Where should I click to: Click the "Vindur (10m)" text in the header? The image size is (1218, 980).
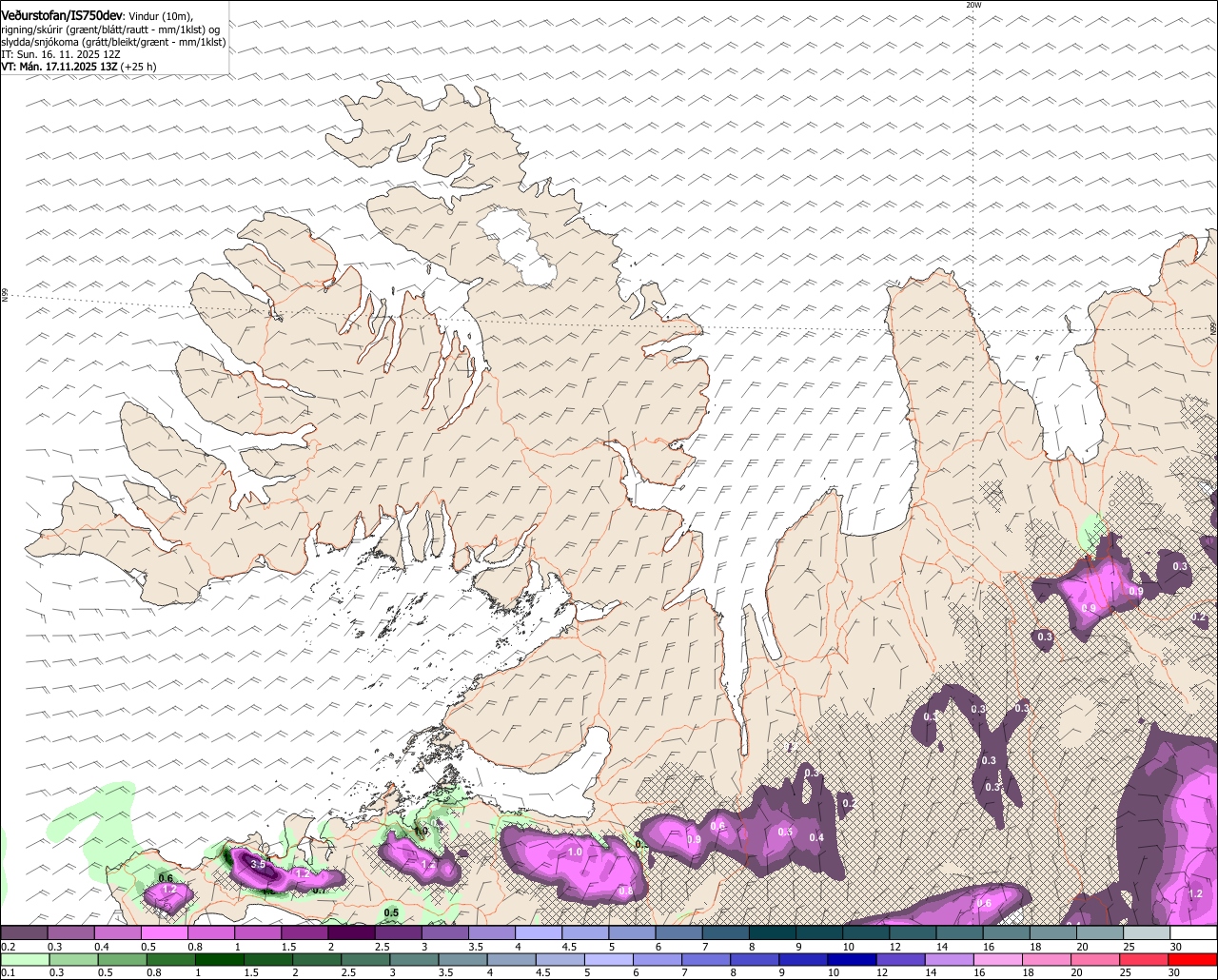coord(161,16)
